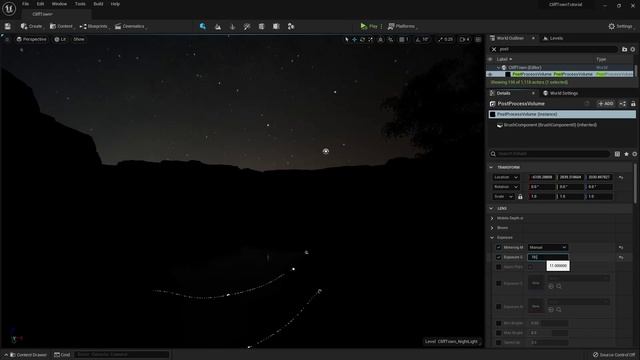
Task: Reset Location to default arrow
Action: pos(621,178)
